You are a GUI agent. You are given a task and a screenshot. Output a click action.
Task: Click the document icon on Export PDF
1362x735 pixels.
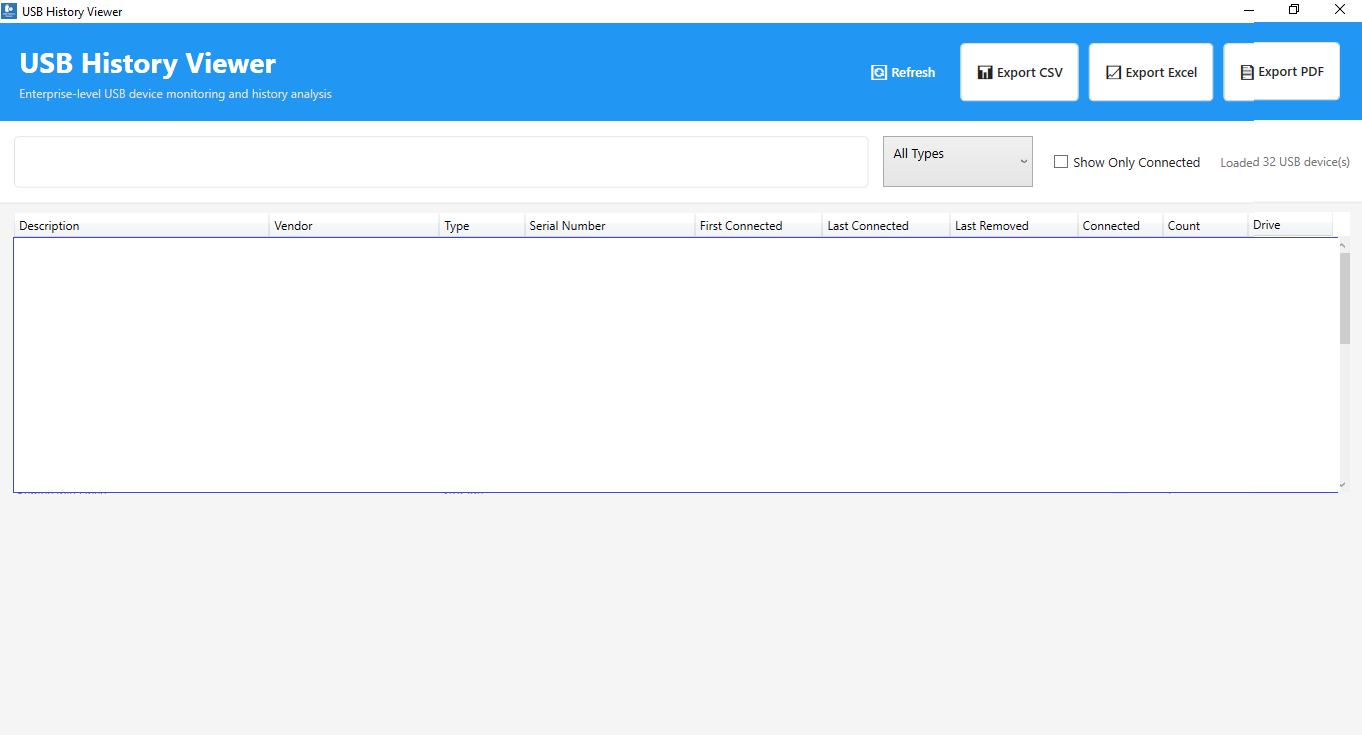(x=1246, y=71)
